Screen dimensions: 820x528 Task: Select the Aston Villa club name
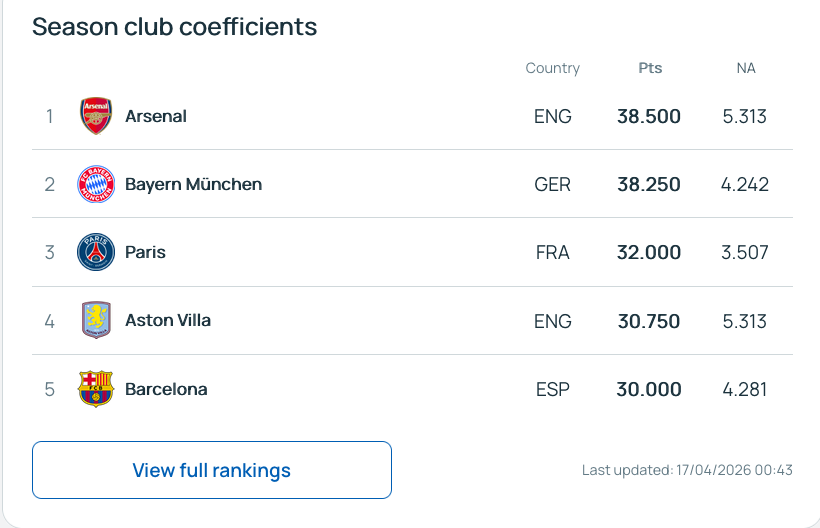coord(168,321)
